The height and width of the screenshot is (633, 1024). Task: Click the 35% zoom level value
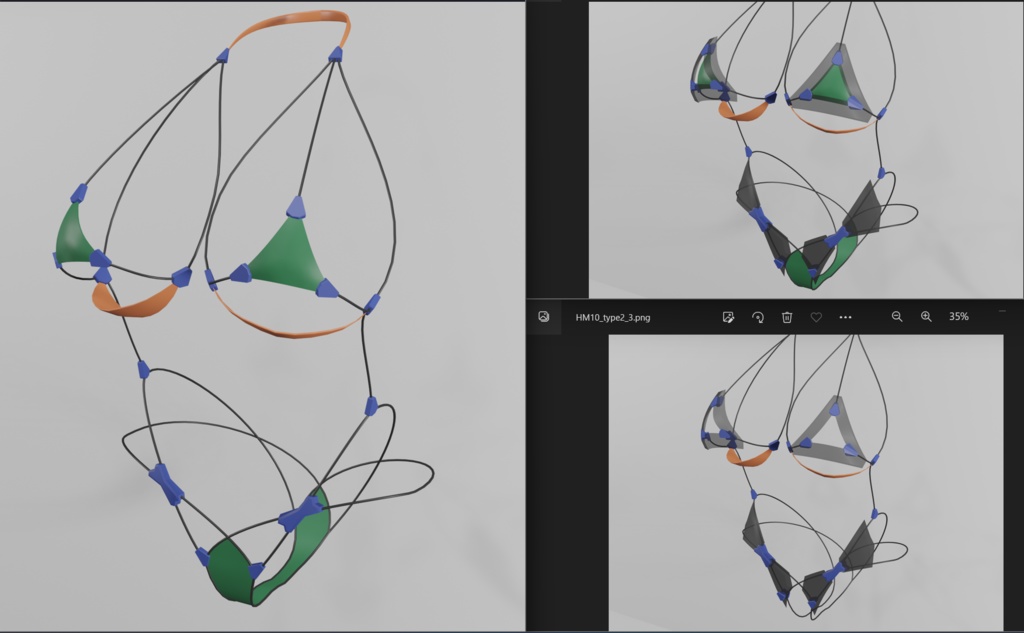[x=959, y=316]
